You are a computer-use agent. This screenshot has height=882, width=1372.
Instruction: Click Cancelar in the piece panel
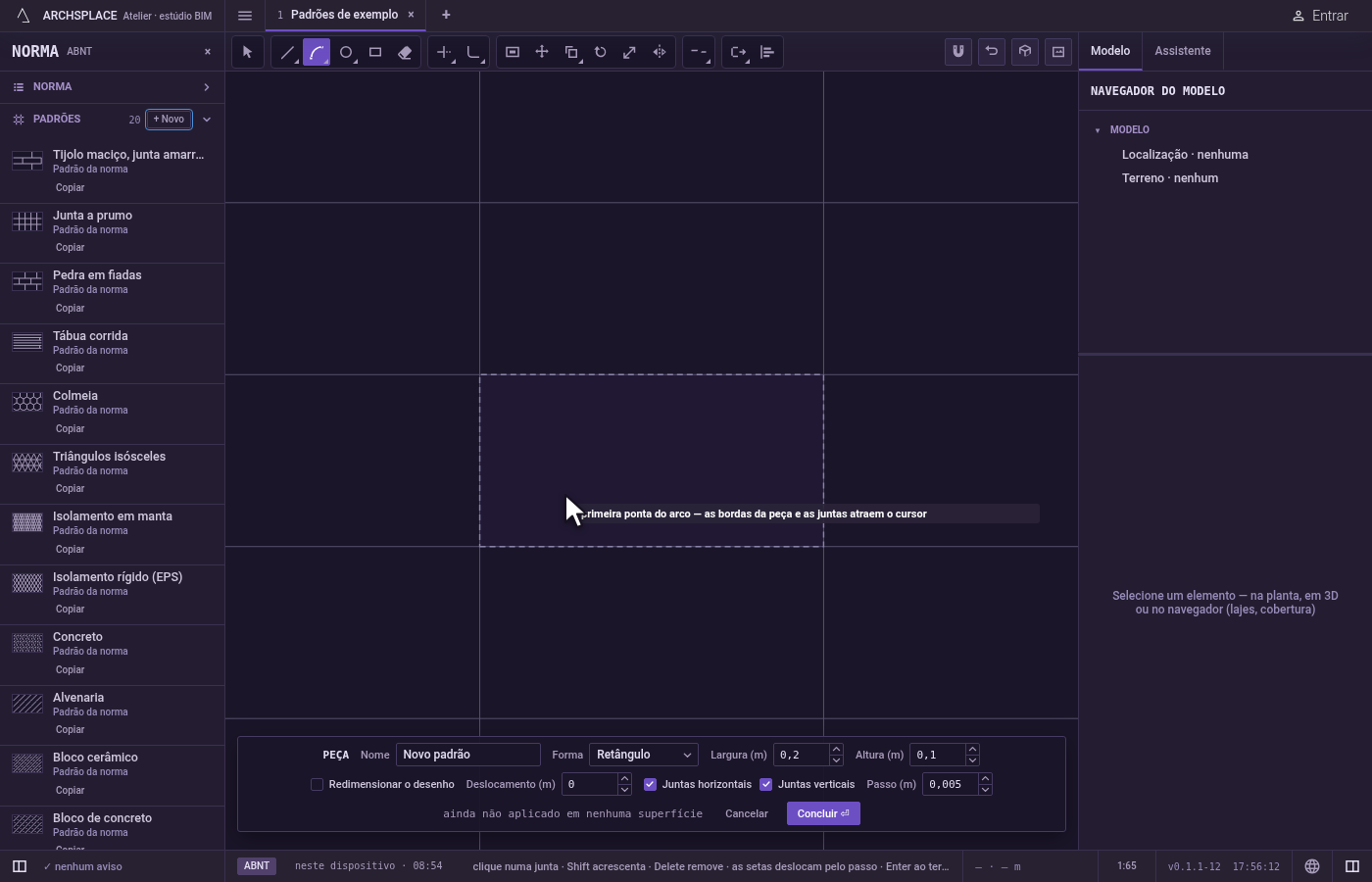(x=747, y=813)
